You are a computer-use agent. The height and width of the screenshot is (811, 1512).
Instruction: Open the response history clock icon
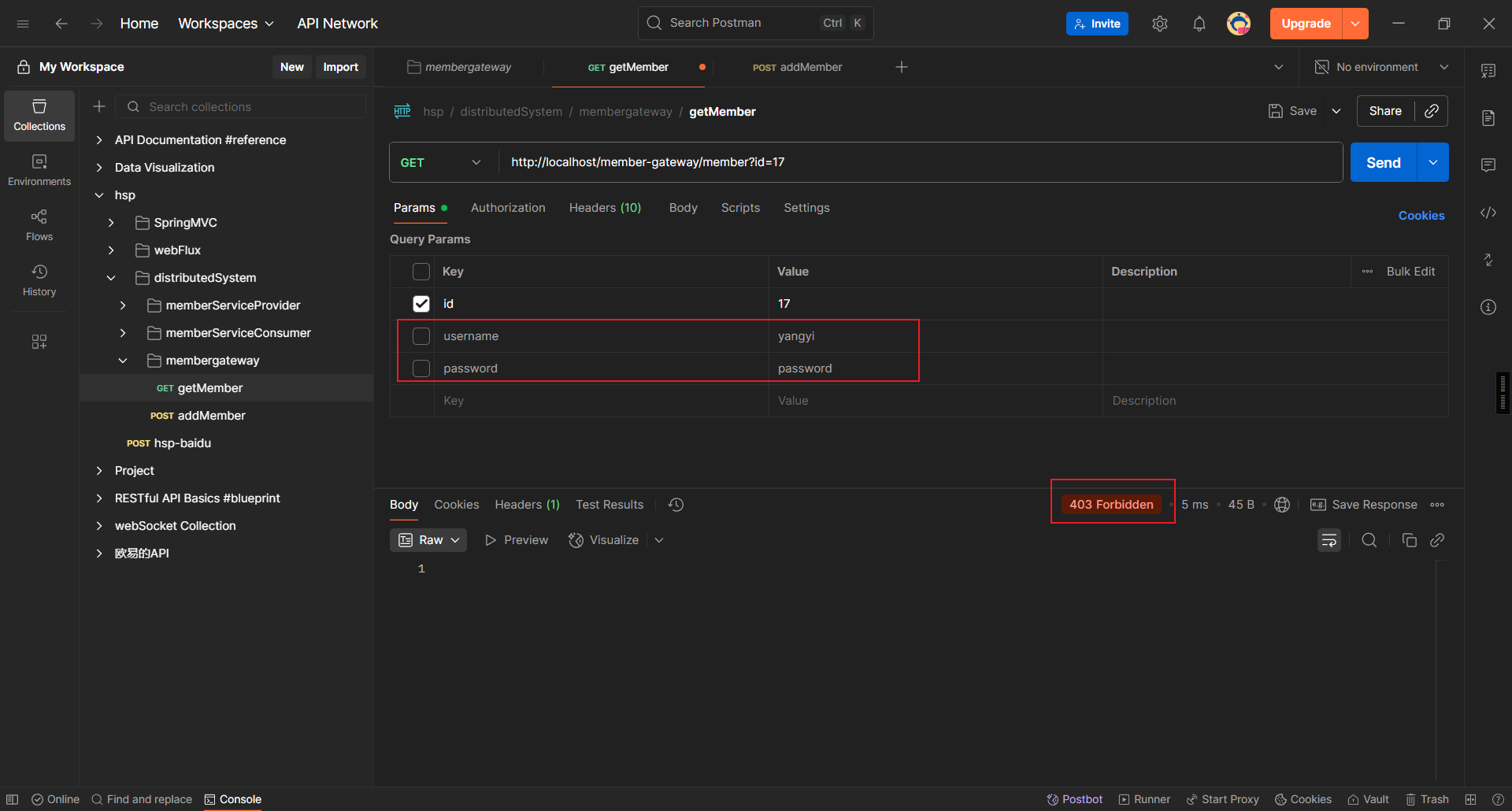[676, 505]
